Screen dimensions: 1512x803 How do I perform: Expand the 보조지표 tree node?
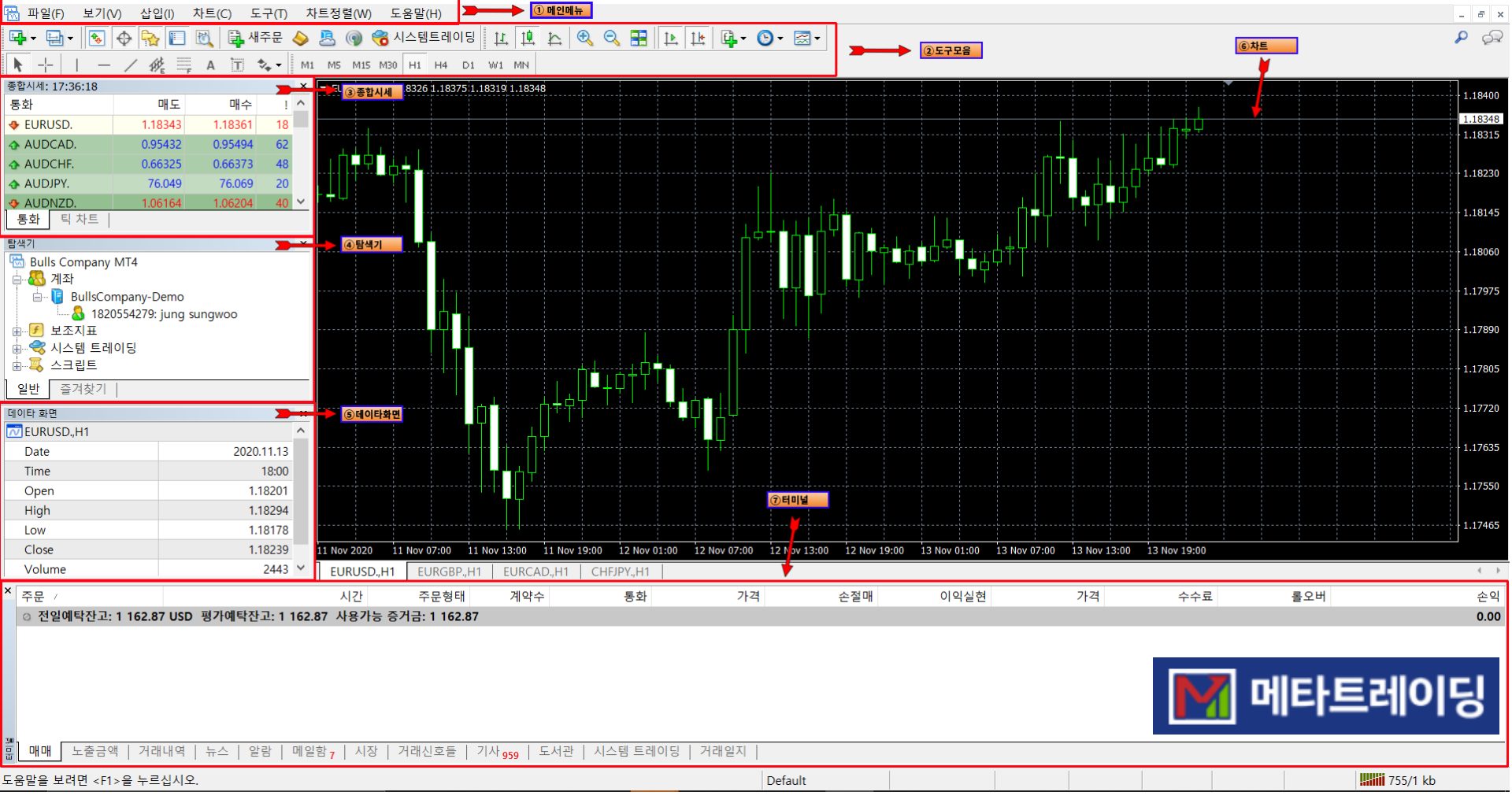click(17, 331)
